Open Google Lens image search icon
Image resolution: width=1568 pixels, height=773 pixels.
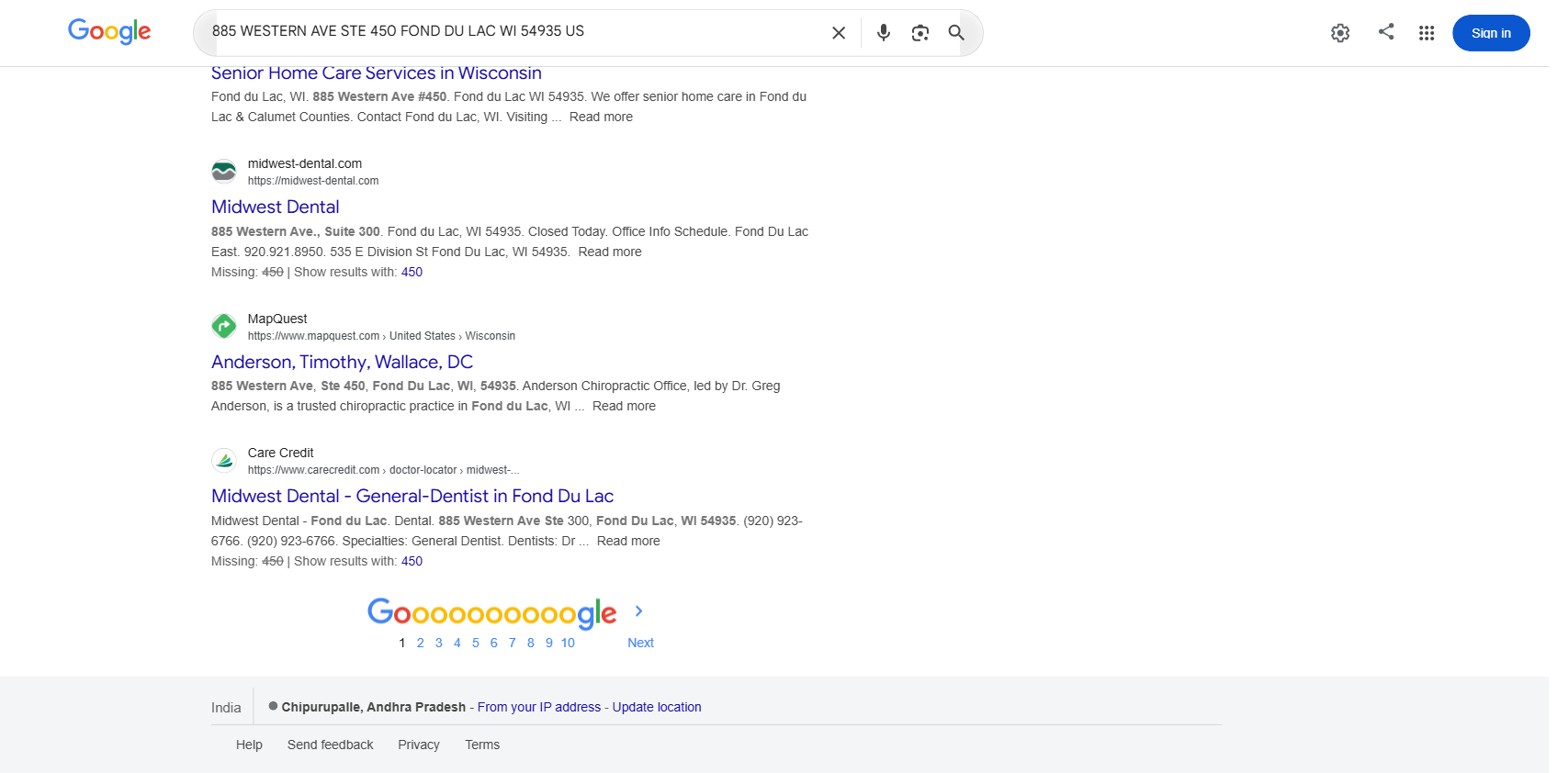pos(920,33)
